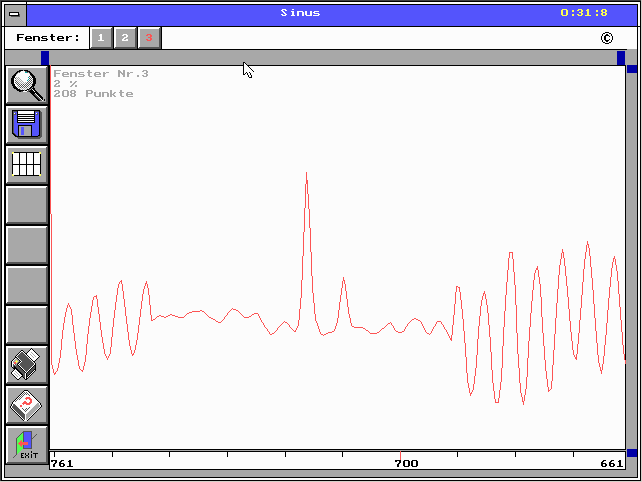
Task: Select the magnifying glass zoom tool
Action: 27,85
